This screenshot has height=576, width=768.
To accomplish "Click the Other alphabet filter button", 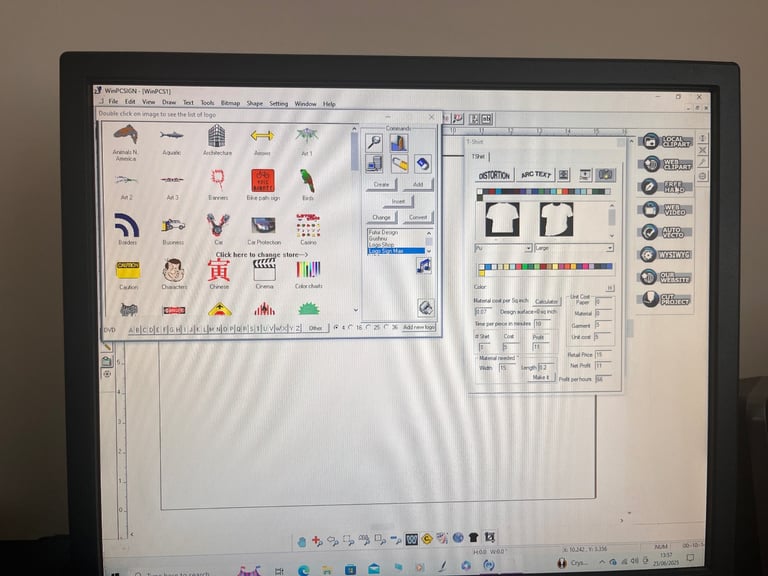I will point(315,328).
